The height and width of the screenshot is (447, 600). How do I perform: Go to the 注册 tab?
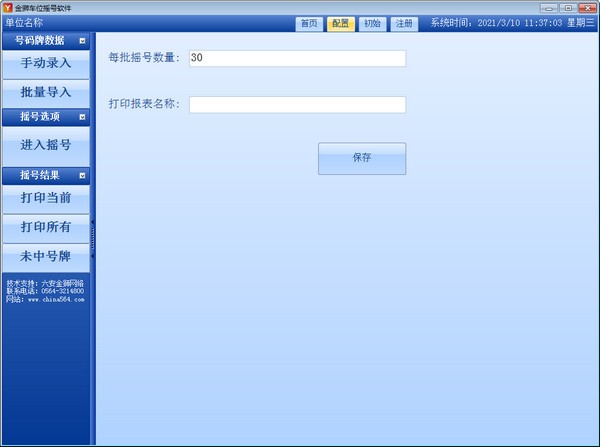click(404, 24)
